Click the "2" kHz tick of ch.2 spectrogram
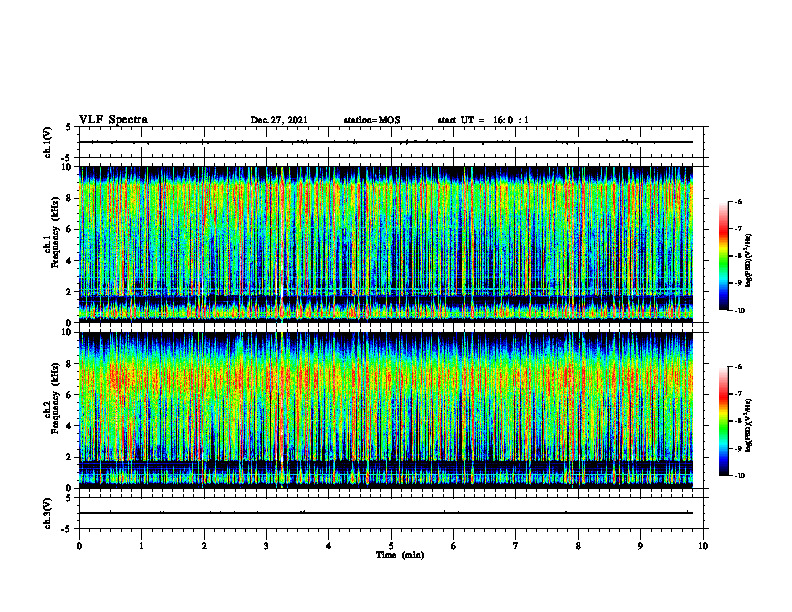The width and height of the screenshot is (792, 612). (x=69, y=457)
